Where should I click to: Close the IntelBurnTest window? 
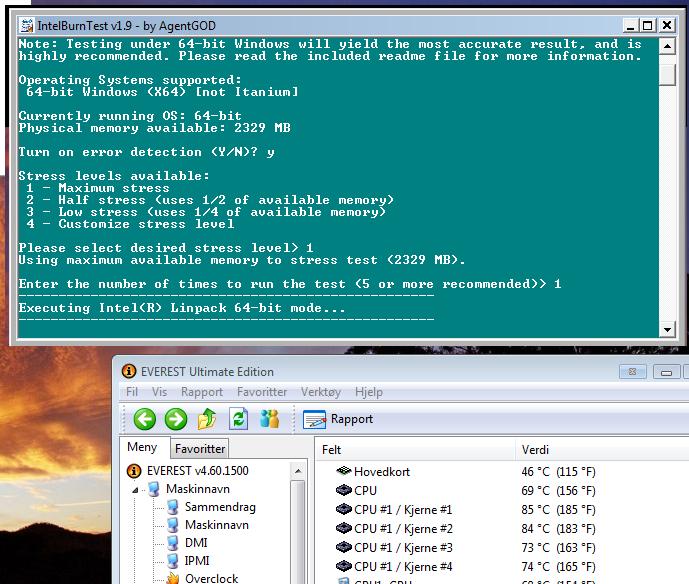(x=667, y=25)
